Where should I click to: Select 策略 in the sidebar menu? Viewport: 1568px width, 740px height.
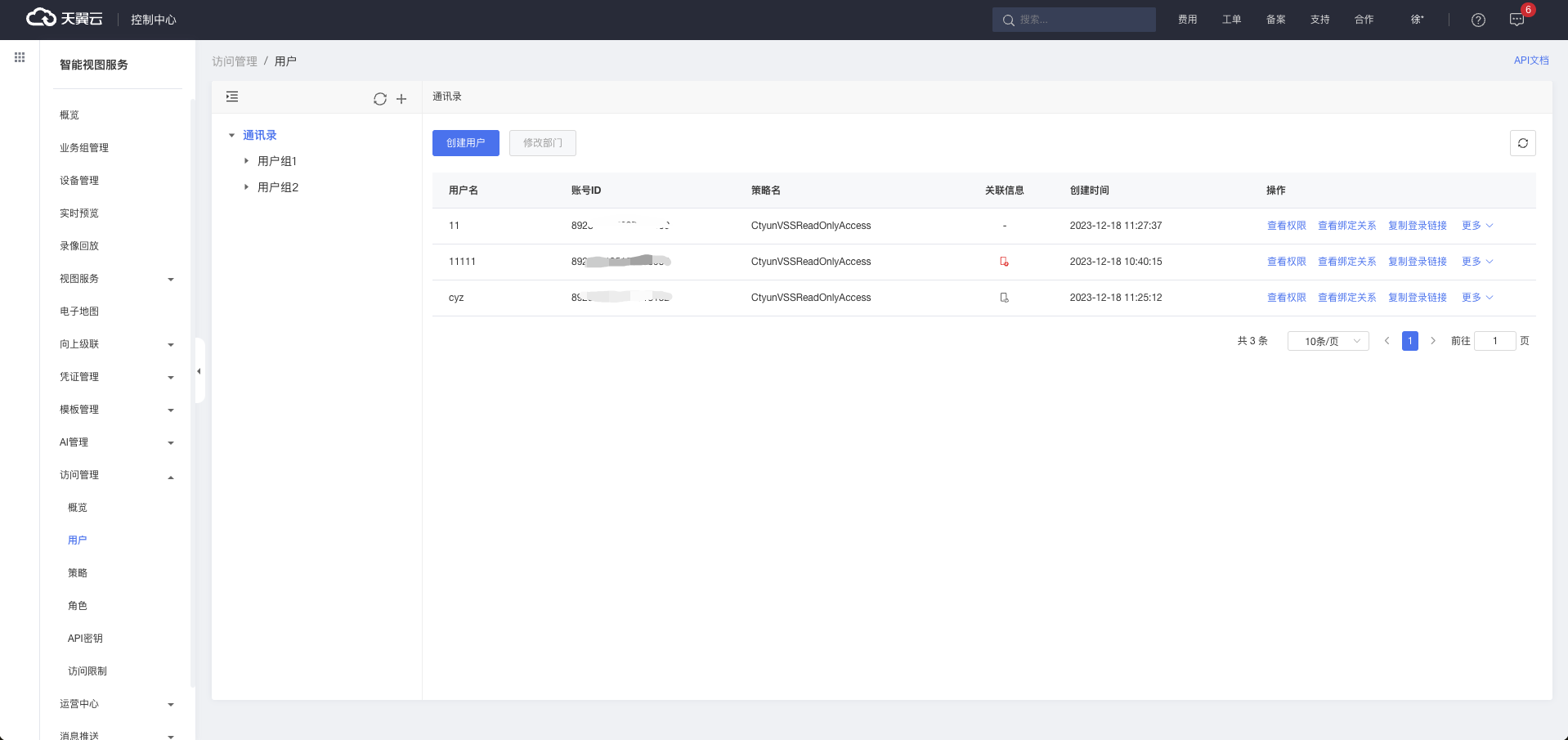(78, 573)
